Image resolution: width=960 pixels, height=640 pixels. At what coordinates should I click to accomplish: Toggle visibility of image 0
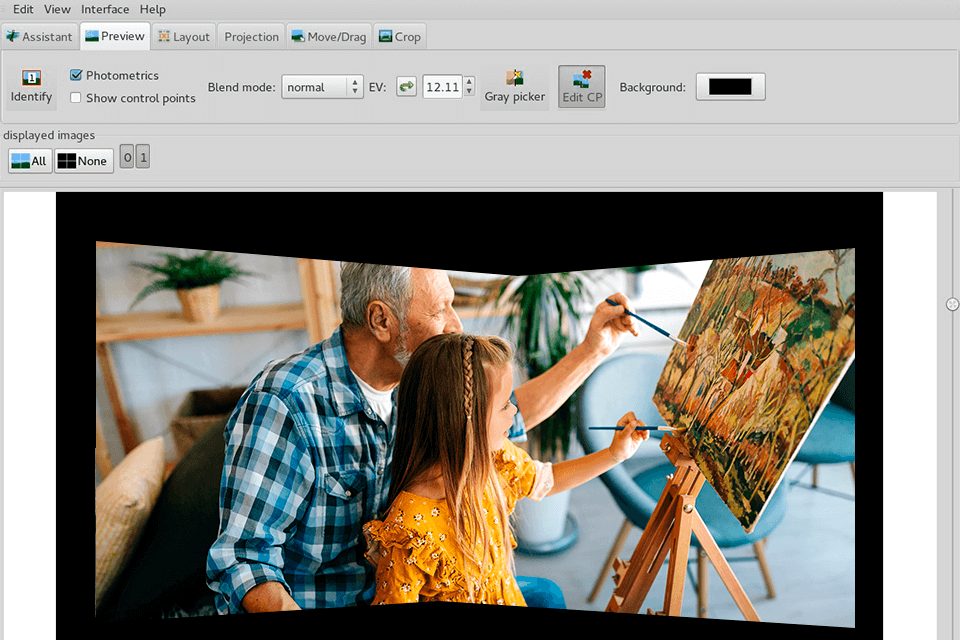click(126, 156)
